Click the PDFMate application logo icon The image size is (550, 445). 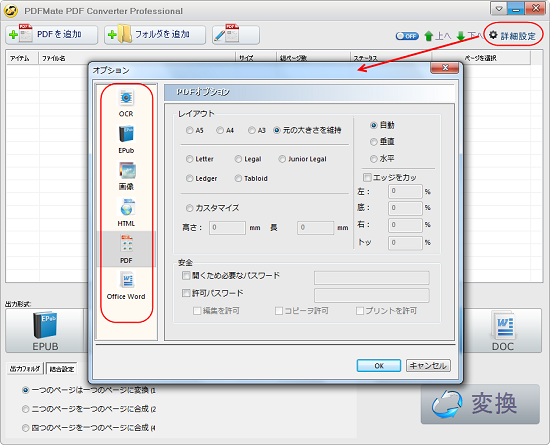pyautogui.click(x=11, y=11)
